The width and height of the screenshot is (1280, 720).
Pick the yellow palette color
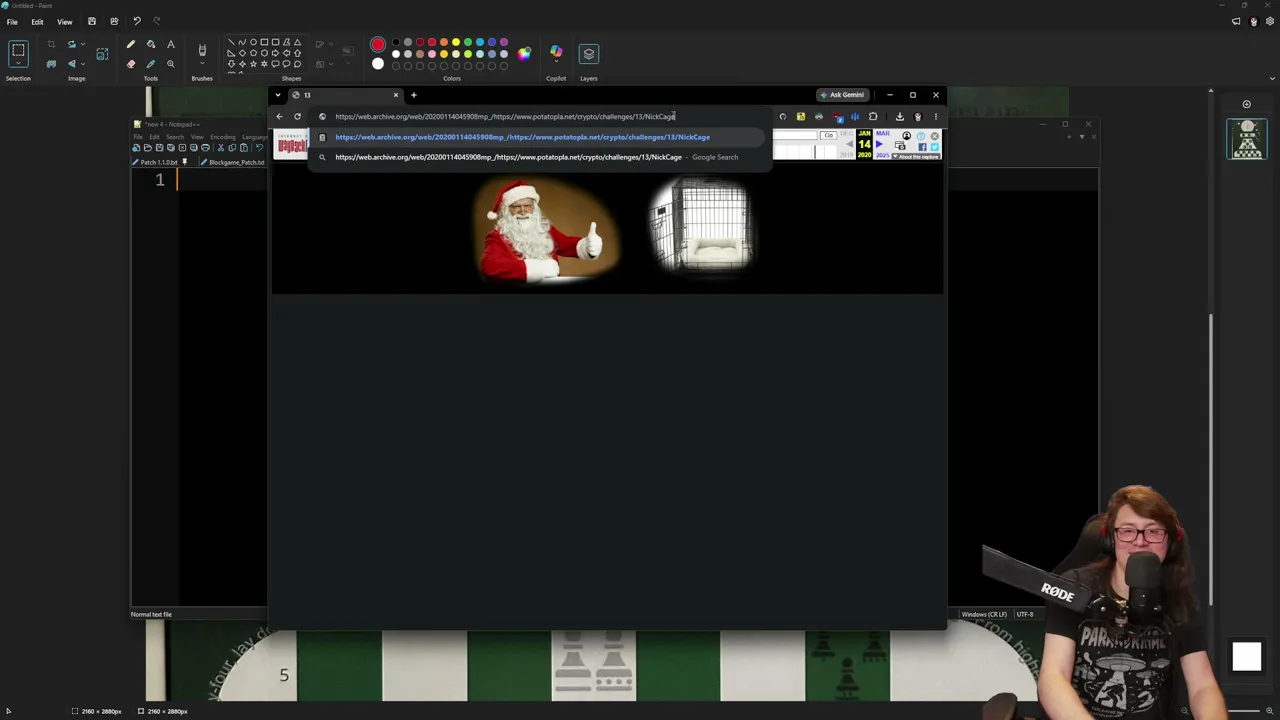coord(456,42)
